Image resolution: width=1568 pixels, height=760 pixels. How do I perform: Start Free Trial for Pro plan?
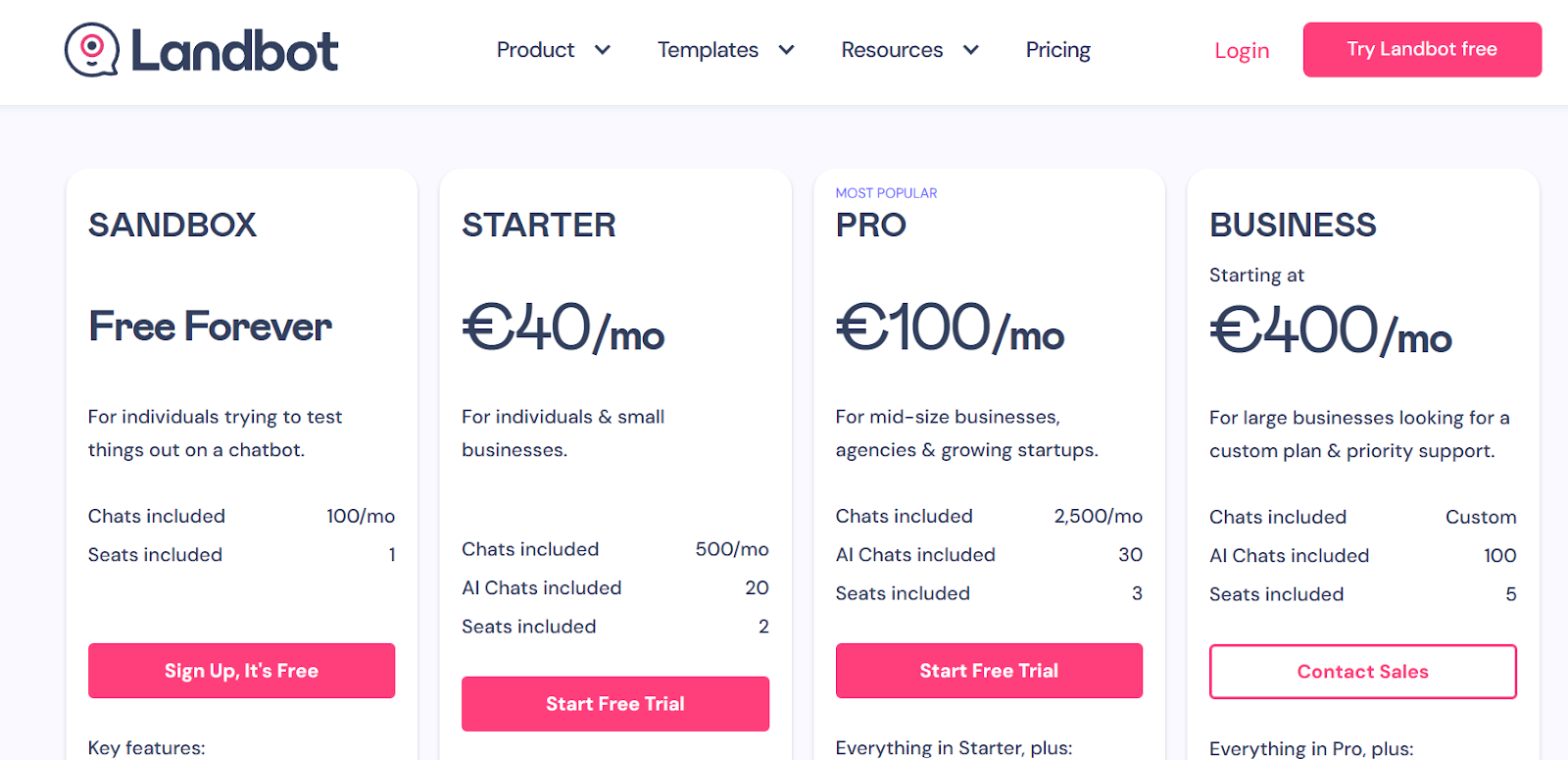pyautogui.click(x=989, y=671)
